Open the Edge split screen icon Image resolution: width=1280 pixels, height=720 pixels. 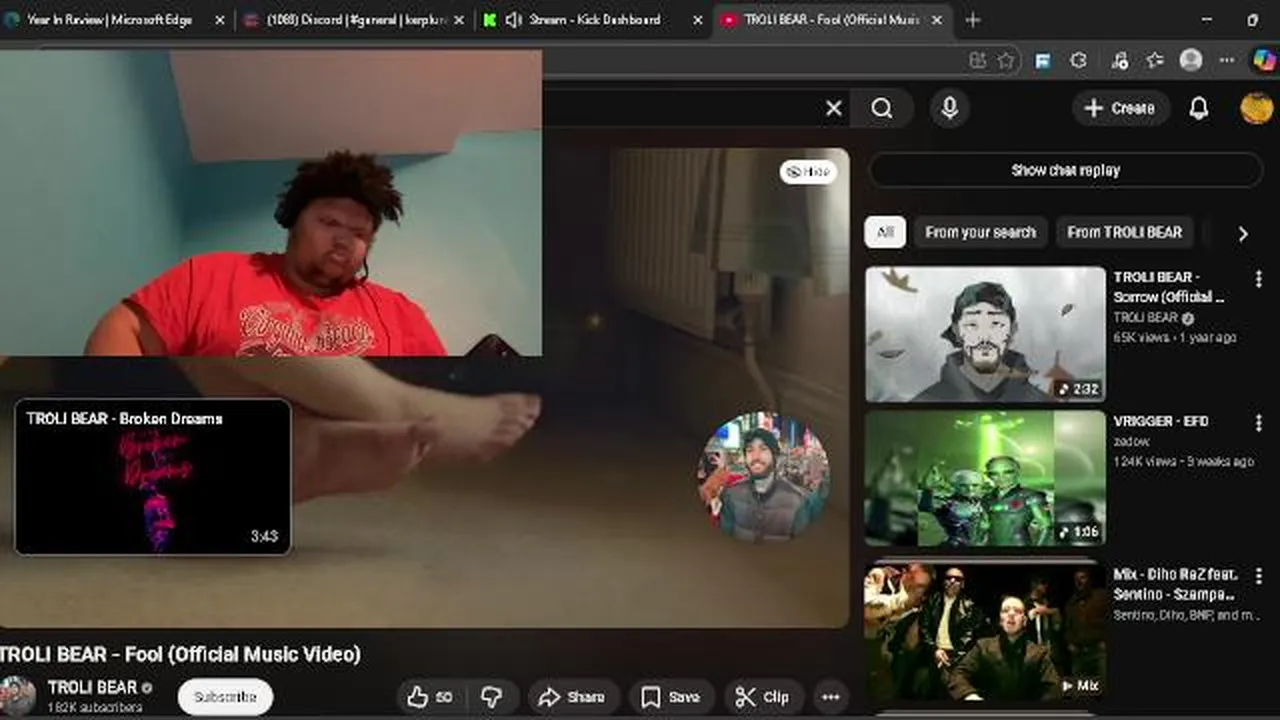pos(978,60)
